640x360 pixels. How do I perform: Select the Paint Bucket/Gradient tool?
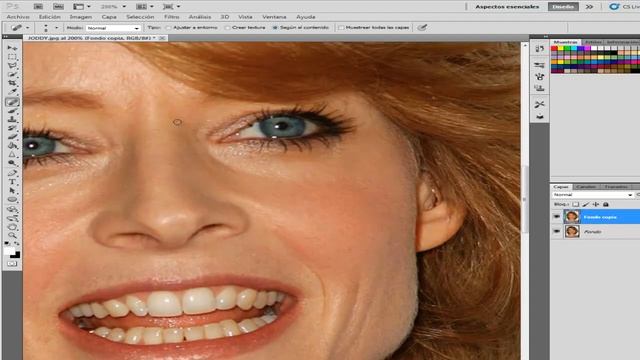point(12,145)
